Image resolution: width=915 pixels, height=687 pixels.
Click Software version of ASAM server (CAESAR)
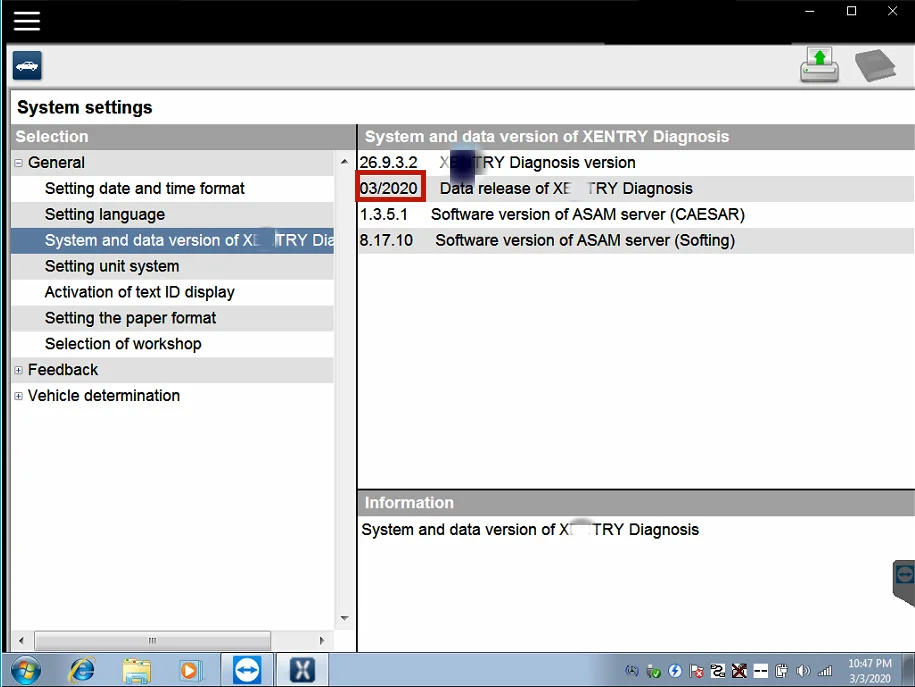tap(588, 214)
